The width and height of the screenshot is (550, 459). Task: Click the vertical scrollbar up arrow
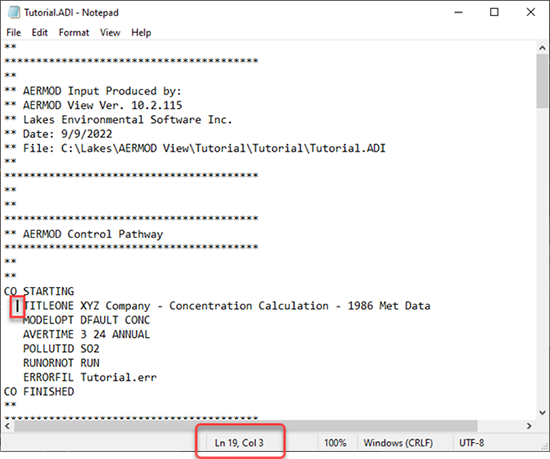pos(542,48)
